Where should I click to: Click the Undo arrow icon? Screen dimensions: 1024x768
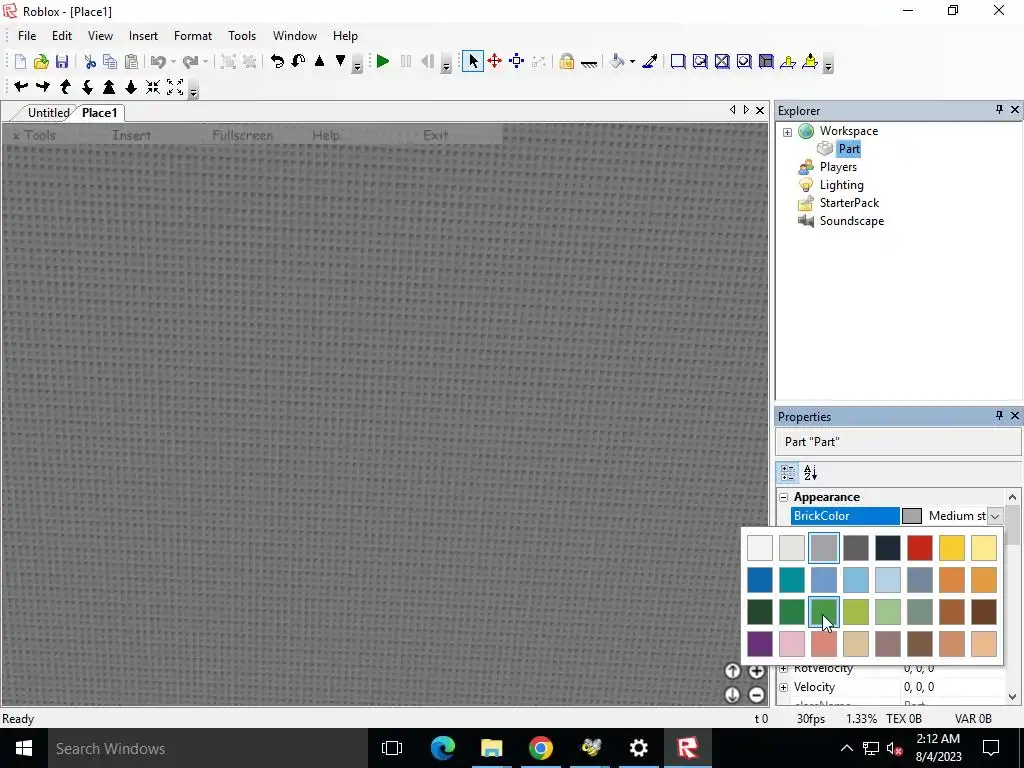pos(158,61)
